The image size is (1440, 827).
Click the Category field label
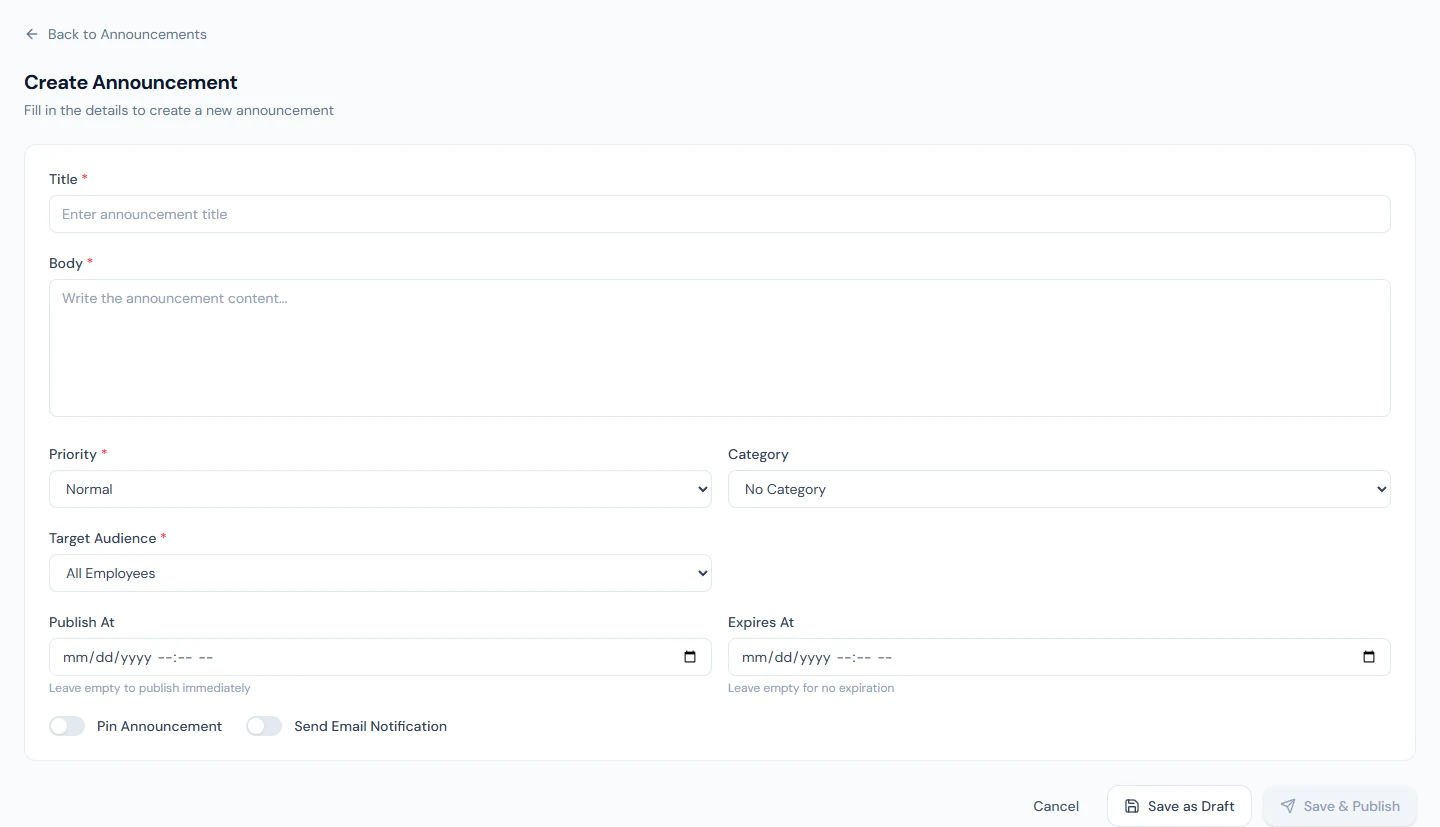tap(758, 454)
